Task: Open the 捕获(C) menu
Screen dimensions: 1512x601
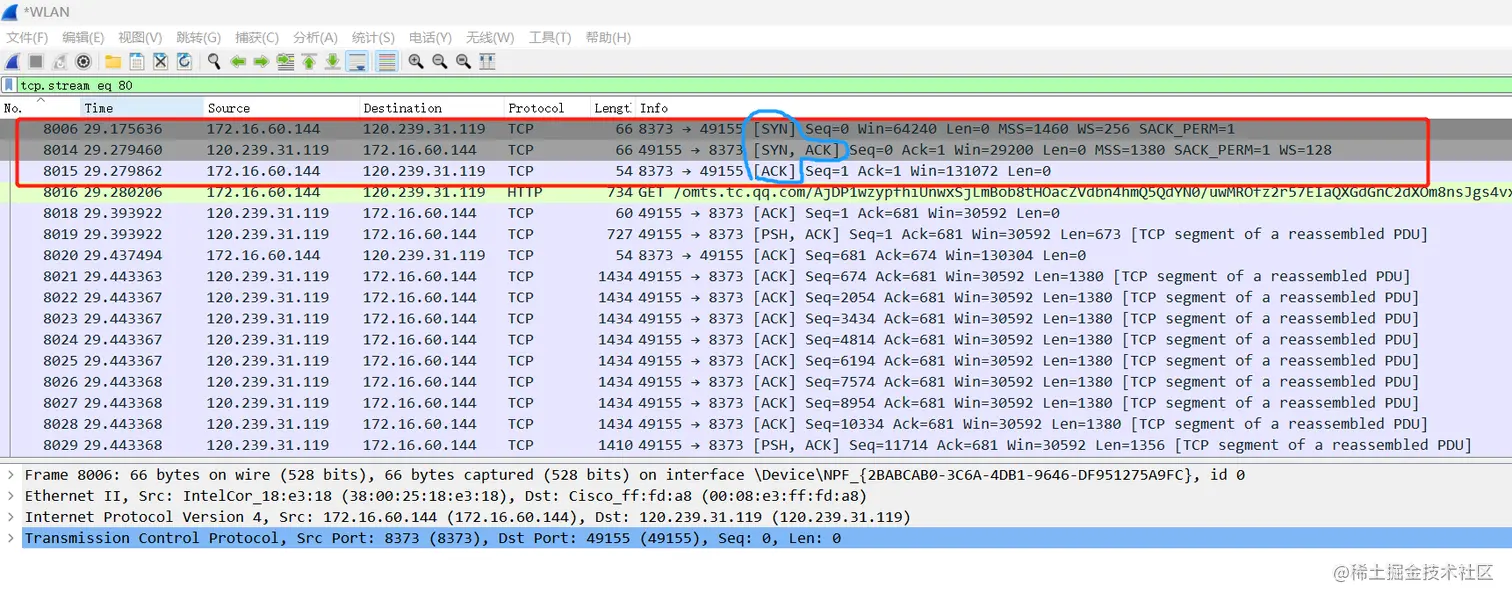Action: click(x=257, y=37)
